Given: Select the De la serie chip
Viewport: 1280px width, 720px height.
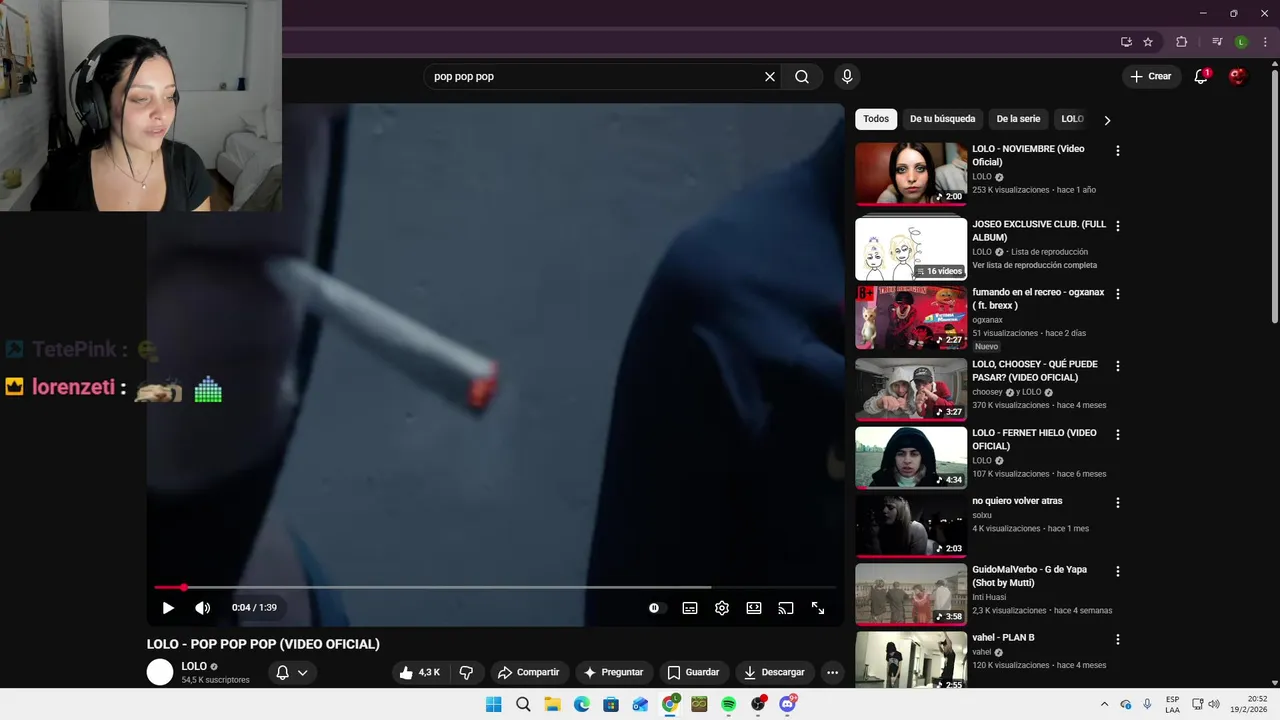Looking at the screenshot, I should pos(1018,119).
